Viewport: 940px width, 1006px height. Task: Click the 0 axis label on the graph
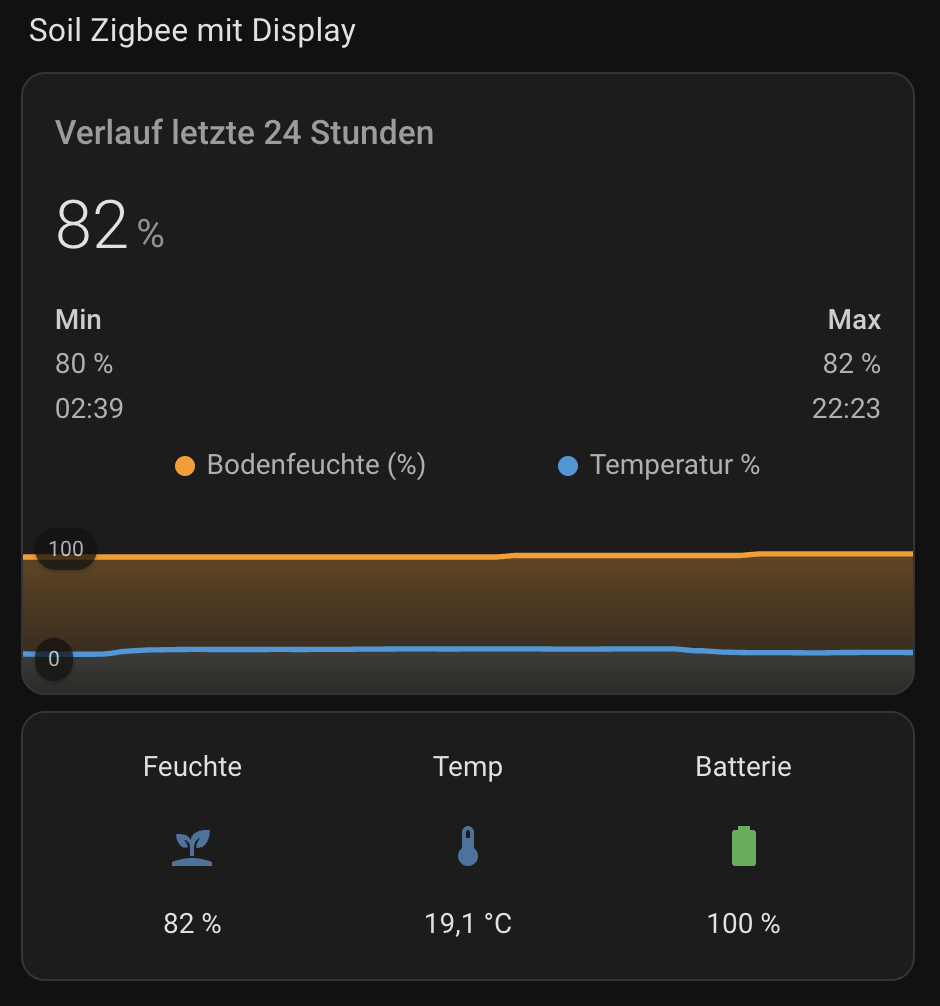click(x=53, y=659)
